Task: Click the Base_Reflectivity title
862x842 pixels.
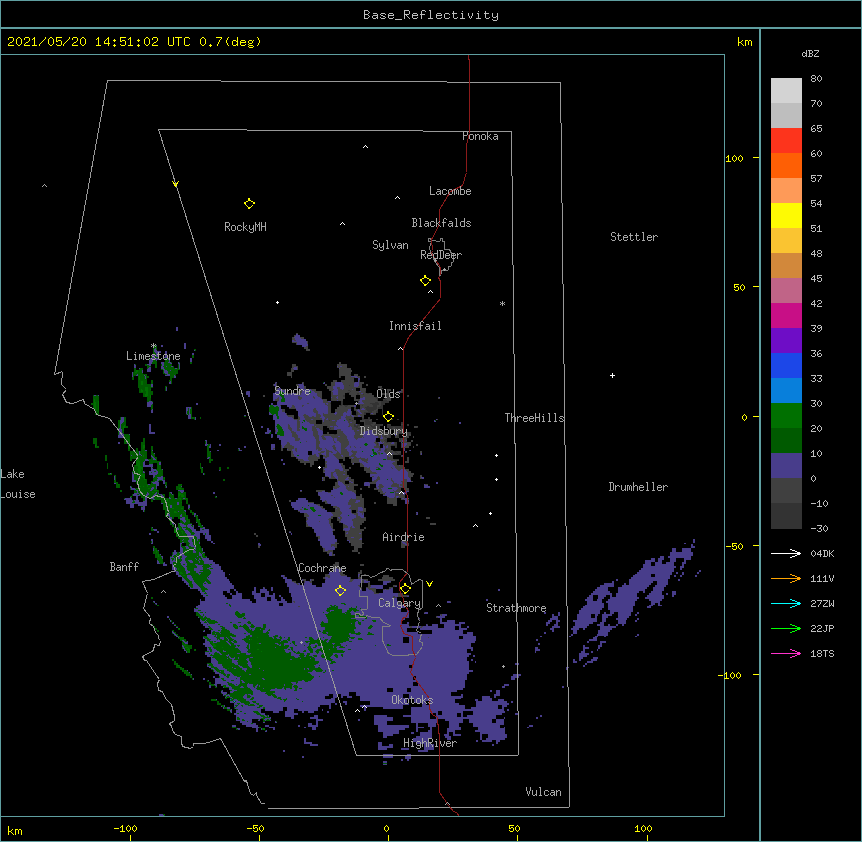Action: pos(431,15)
